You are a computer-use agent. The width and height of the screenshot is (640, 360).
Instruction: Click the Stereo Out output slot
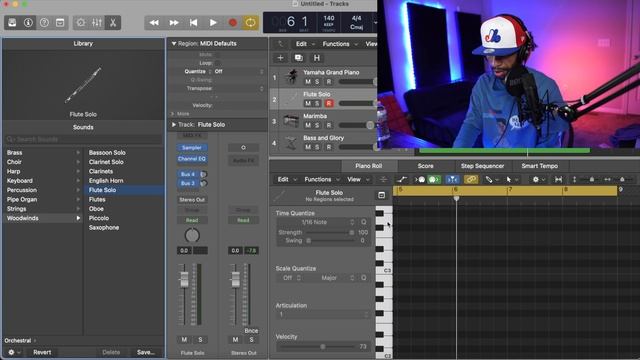192,200
